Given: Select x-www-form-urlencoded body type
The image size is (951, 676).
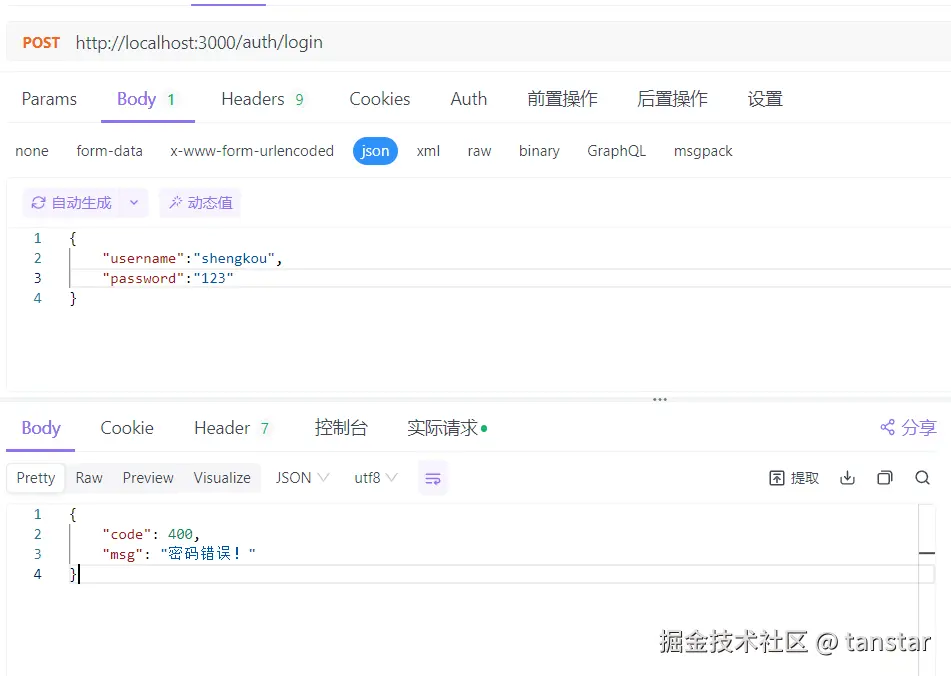Looking at the screenshot, I should [252, 151].
